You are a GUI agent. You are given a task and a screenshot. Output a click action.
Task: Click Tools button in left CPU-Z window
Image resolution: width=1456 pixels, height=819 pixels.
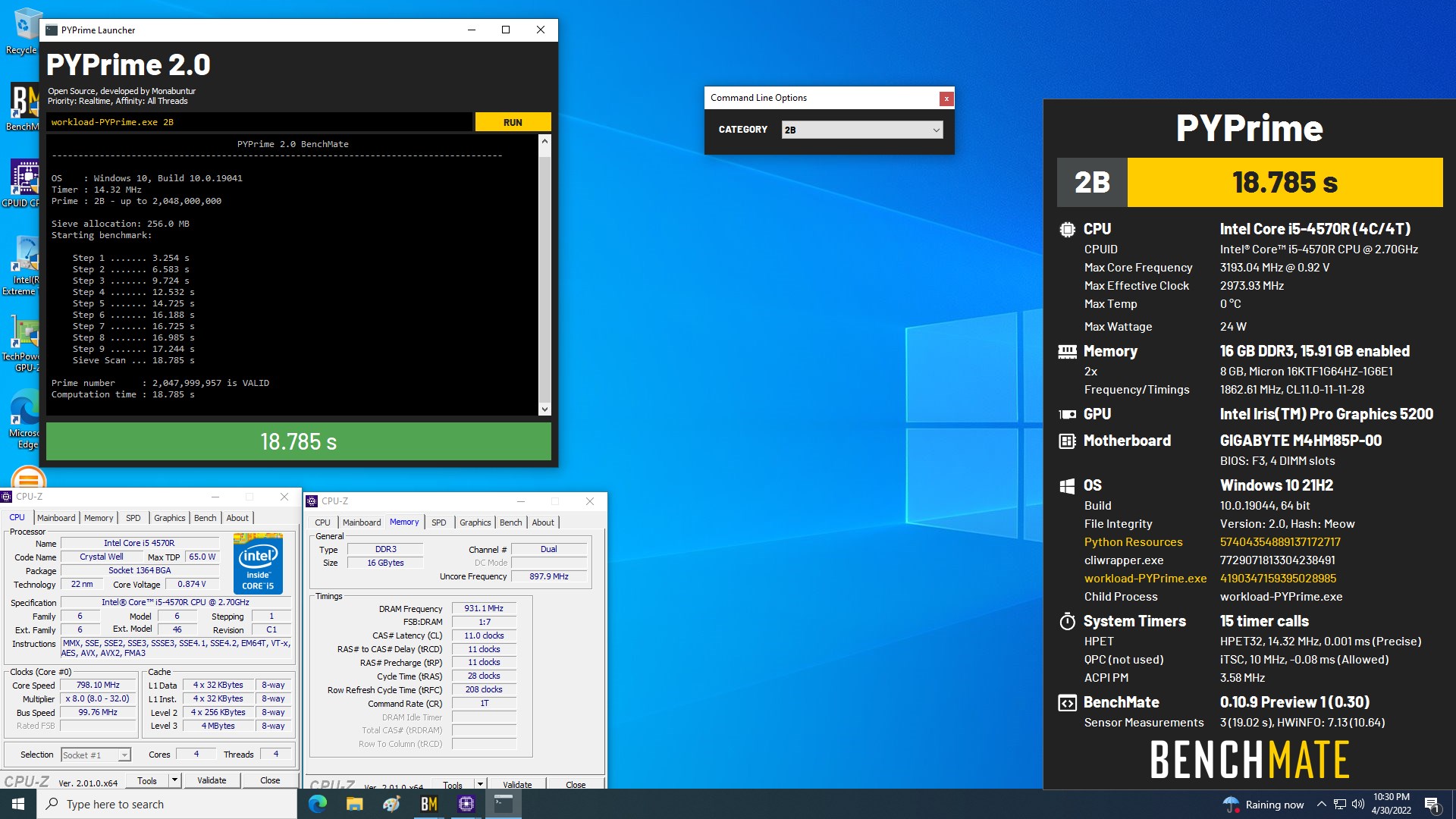(147, 780)
